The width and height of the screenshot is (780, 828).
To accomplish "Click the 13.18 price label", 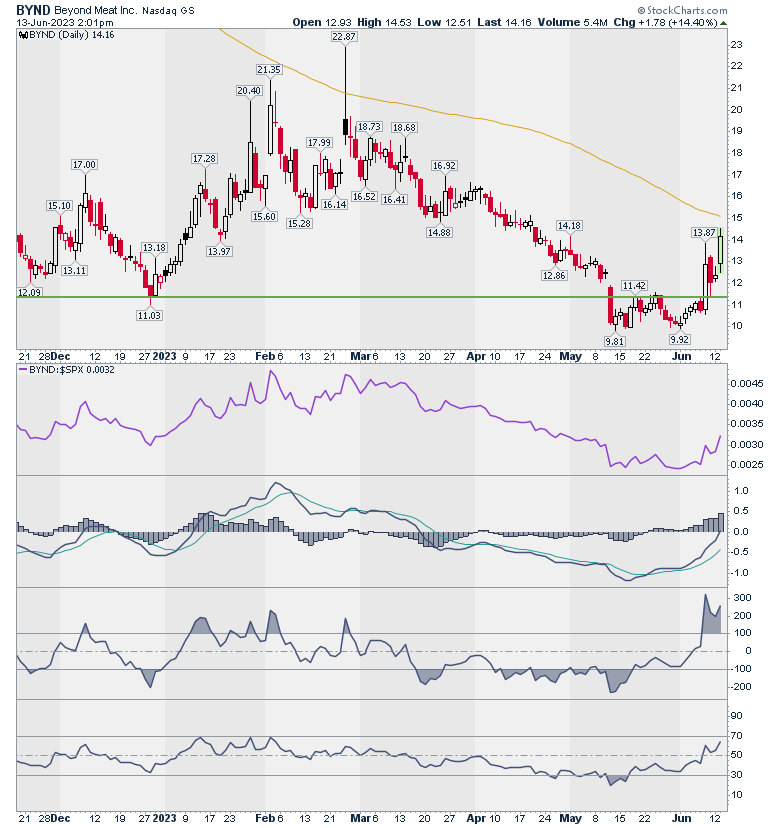I will (x=154, y=248).
